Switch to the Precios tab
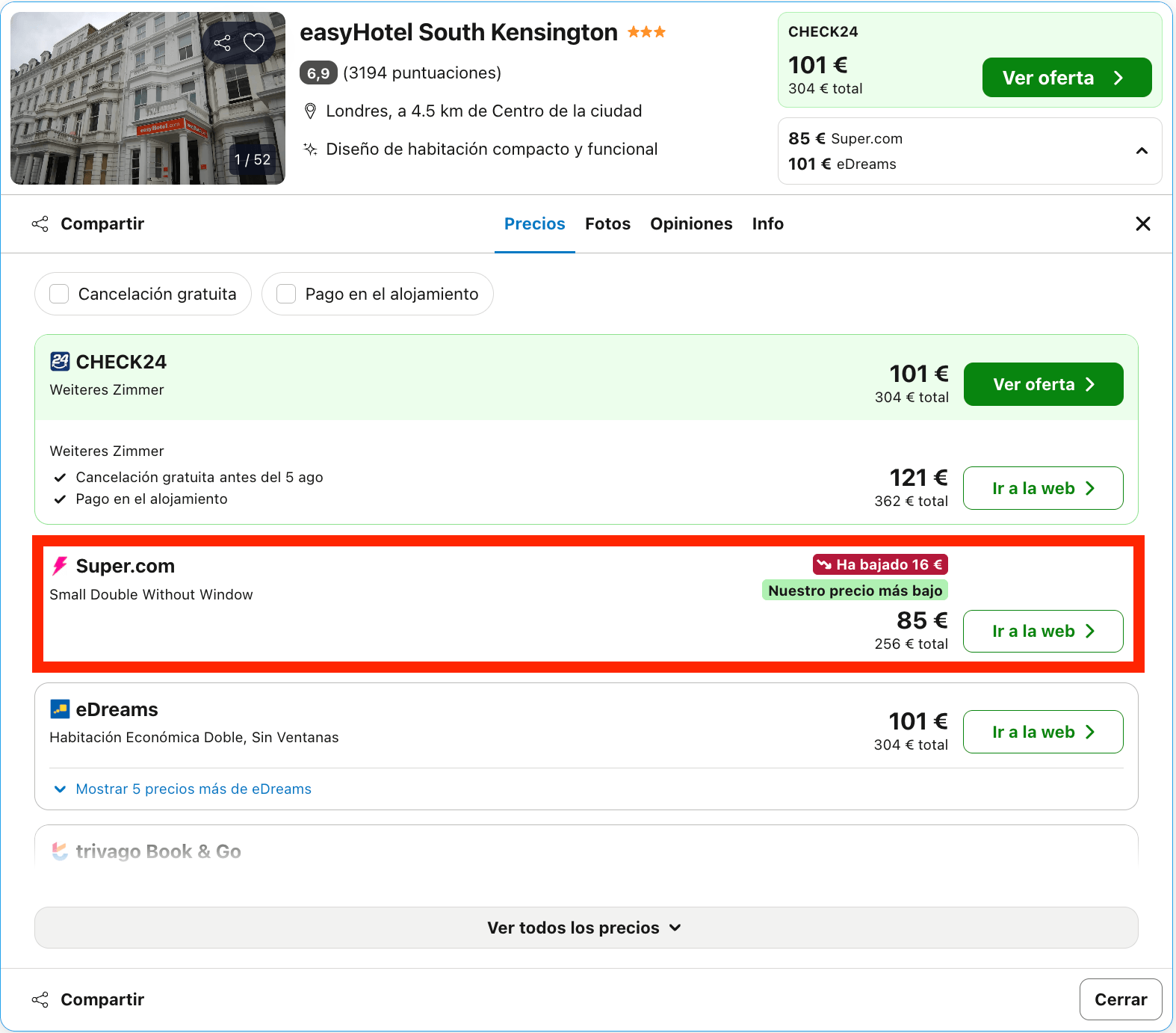1176x1033 pixels. [x=535, y=223]
